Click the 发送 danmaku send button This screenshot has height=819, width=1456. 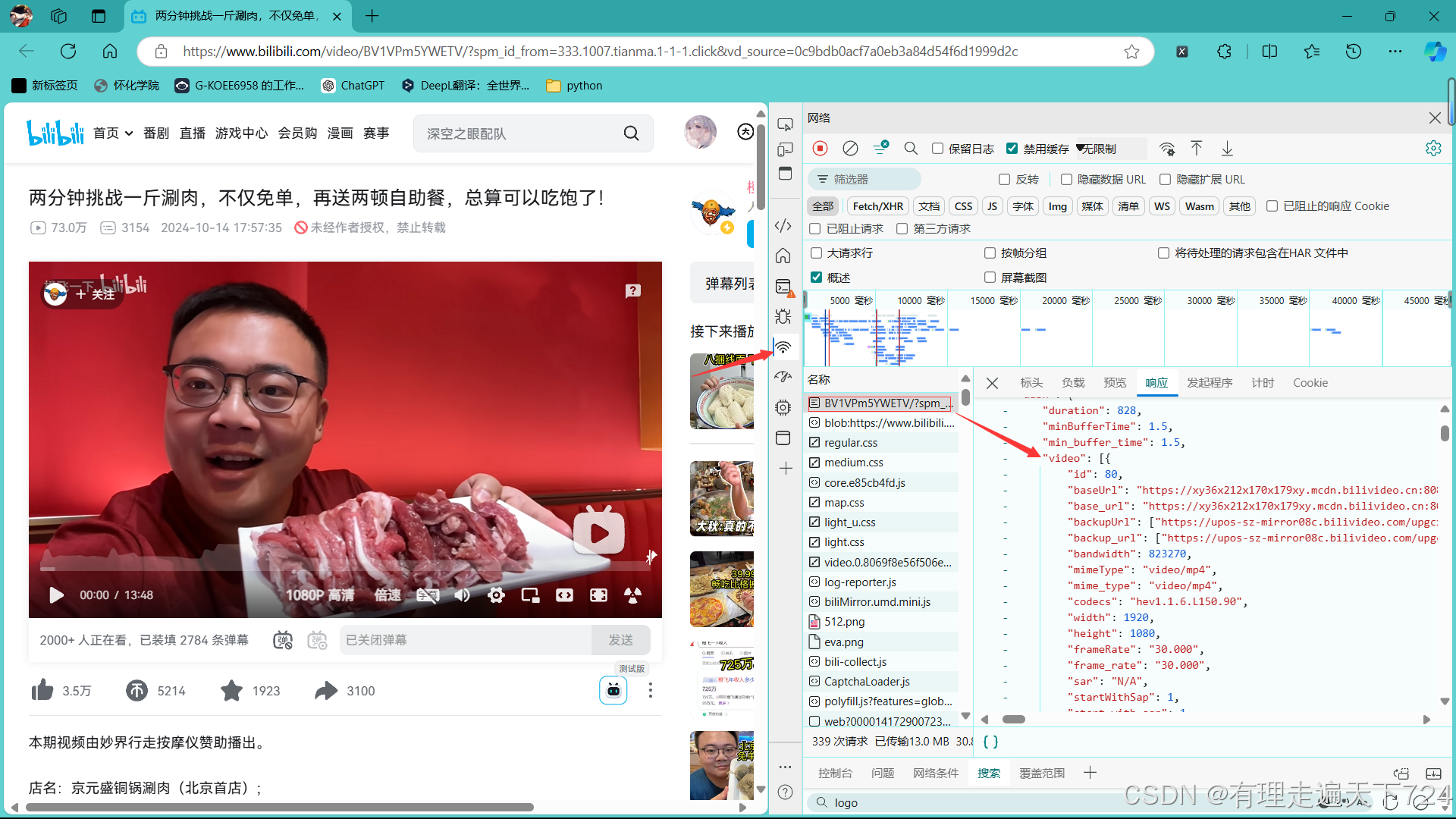(620, 640)
